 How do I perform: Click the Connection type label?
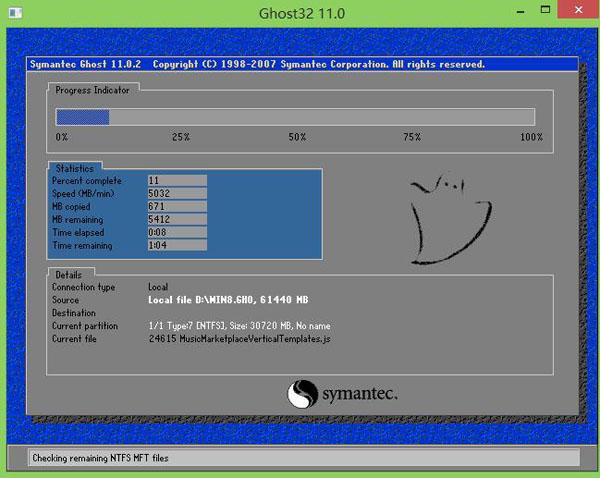(83, 287)
